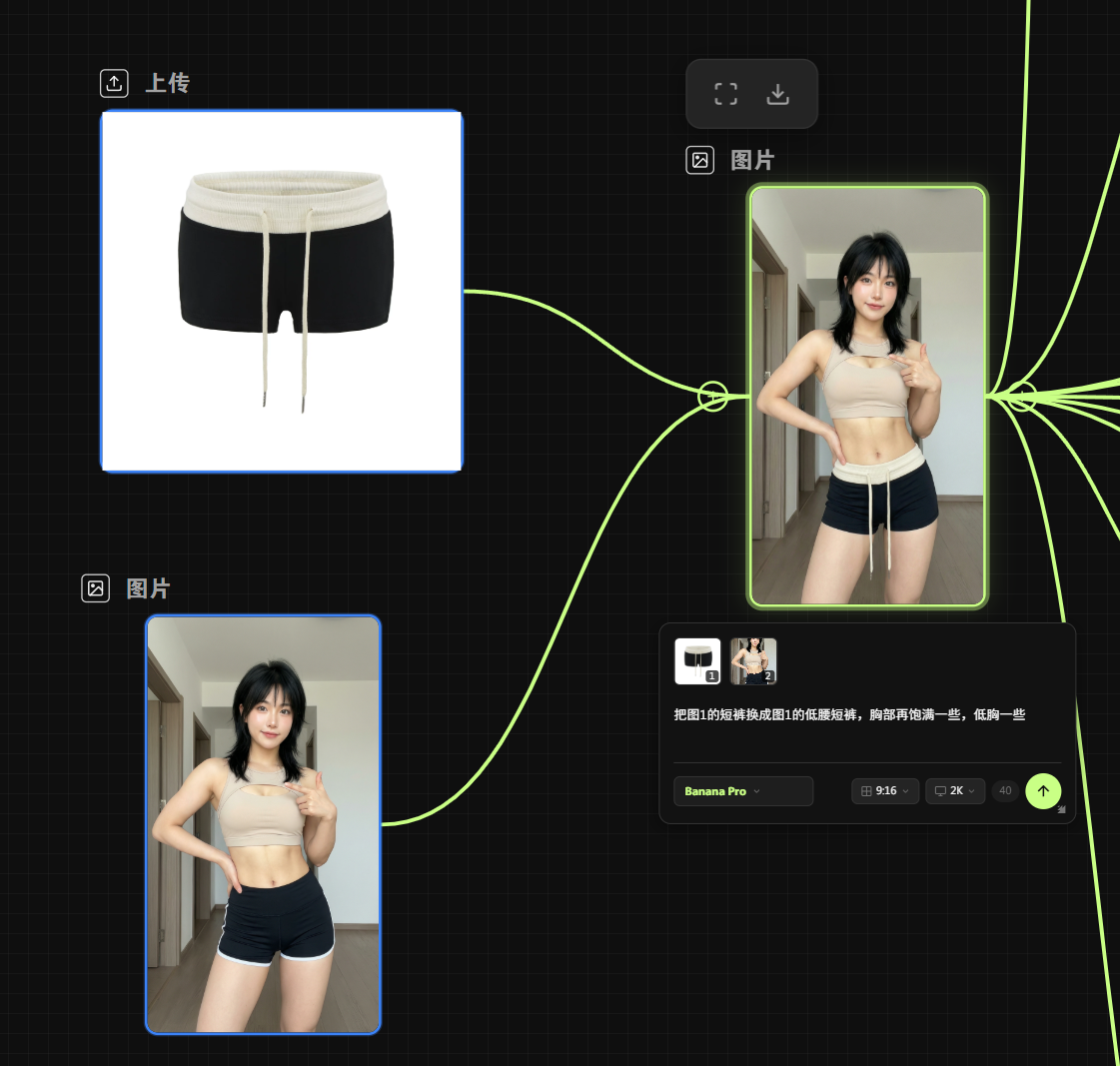Click the fullscreen expand icon in the floating toolbar

[x=726, y=94]
